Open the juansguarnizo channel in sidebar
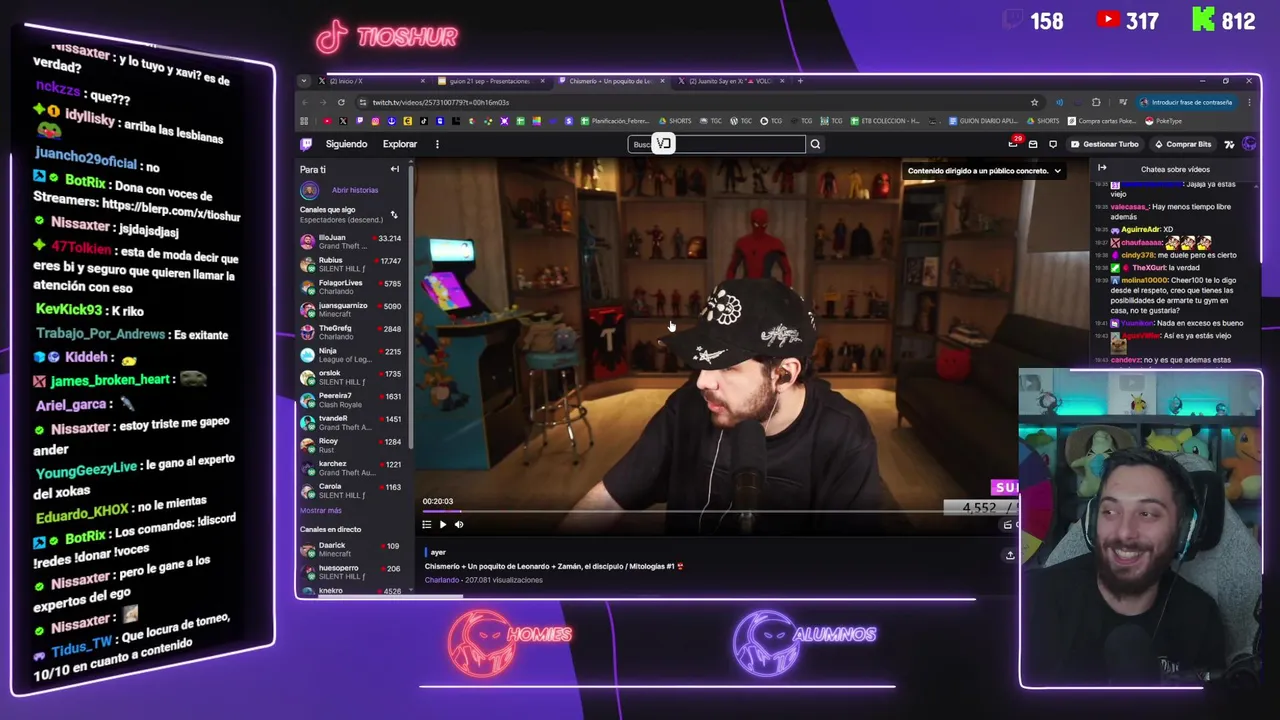This screenshot has width=1280, height=720. coord(350,309)
